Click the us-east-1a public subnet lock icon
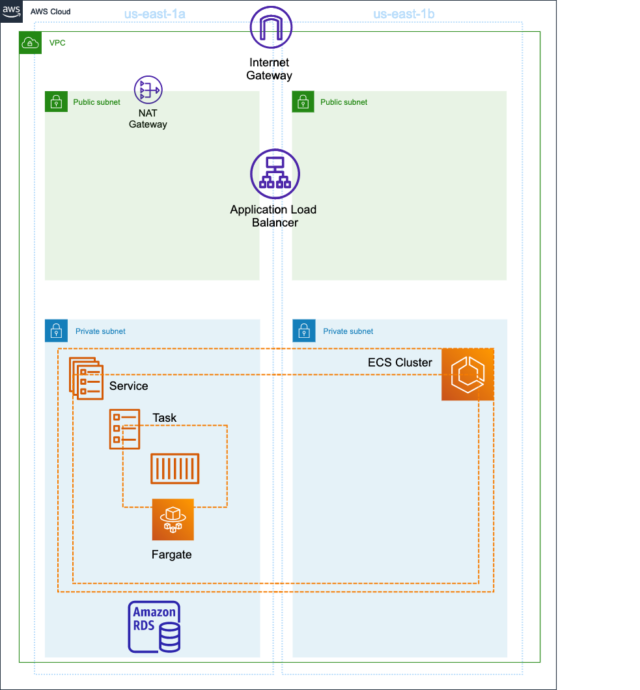The width and height of the screenshot is (640, 690). tap(56, 102)
